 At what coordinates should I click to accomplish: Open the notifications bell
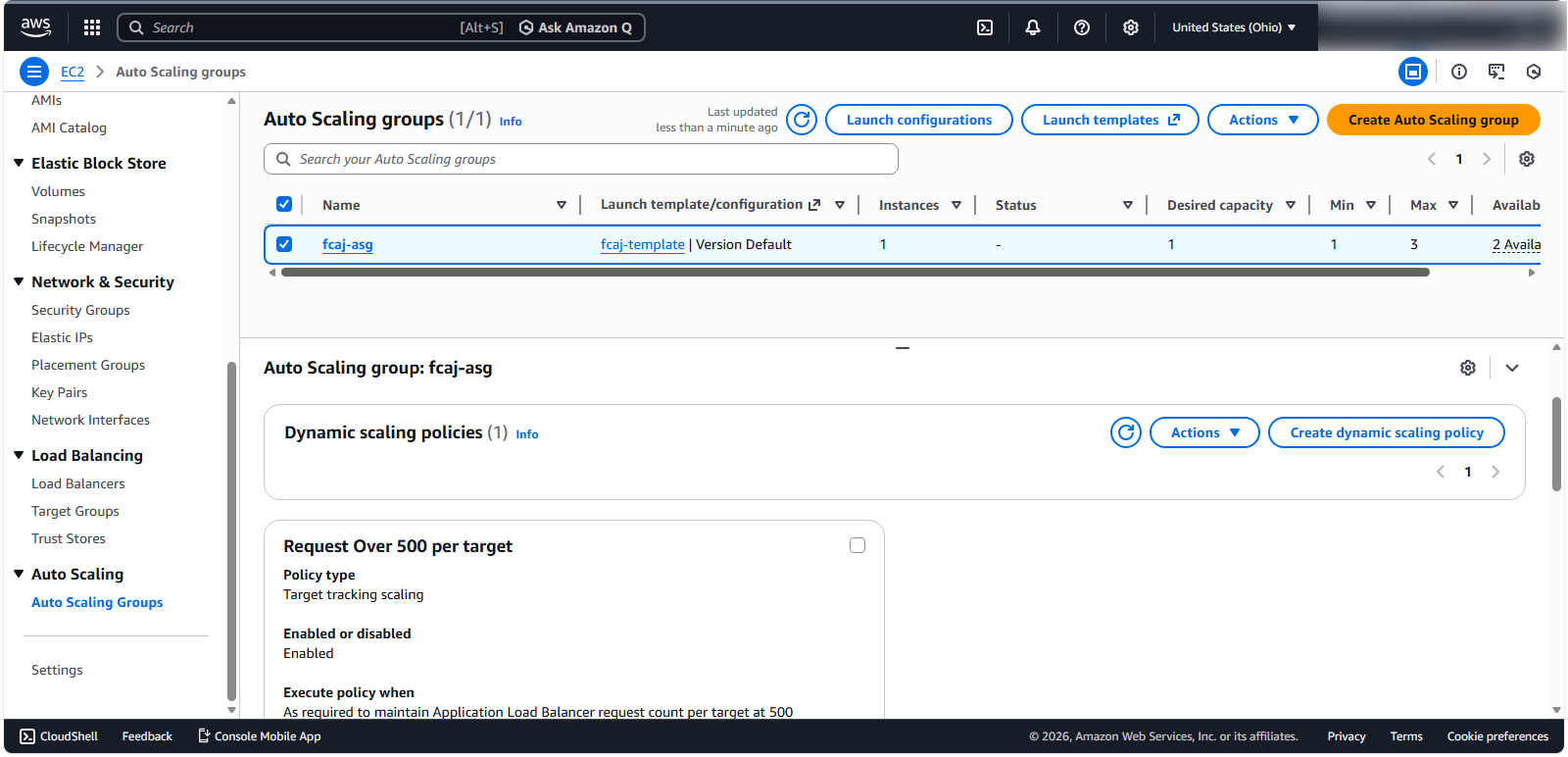click(1033, 27)
